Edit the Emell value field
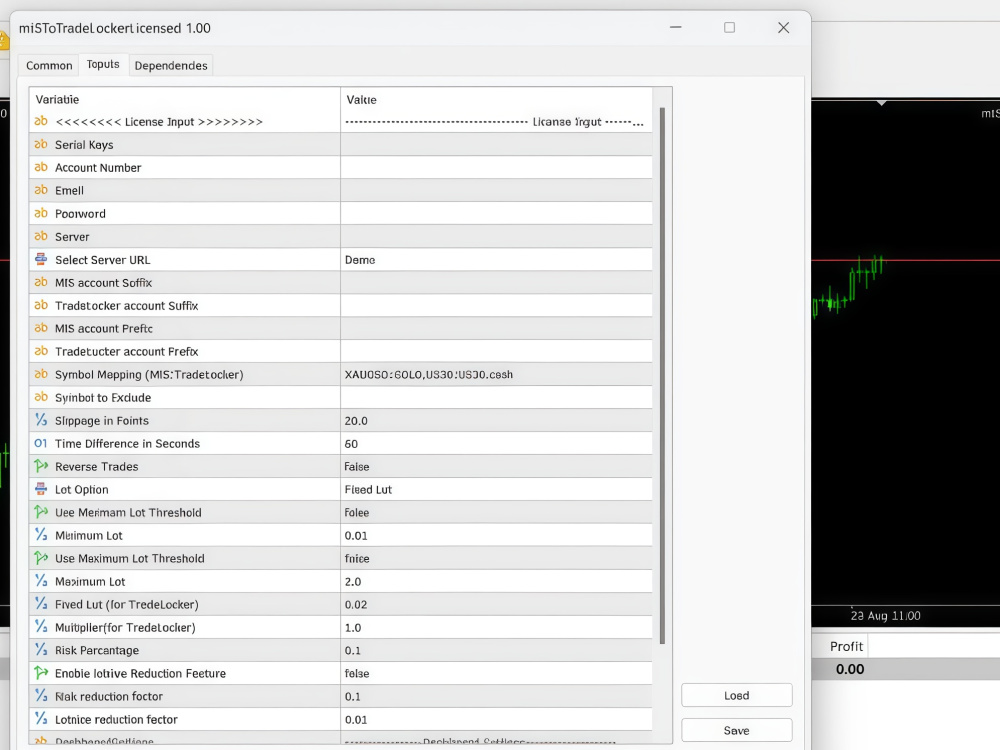 coord(496,191)
